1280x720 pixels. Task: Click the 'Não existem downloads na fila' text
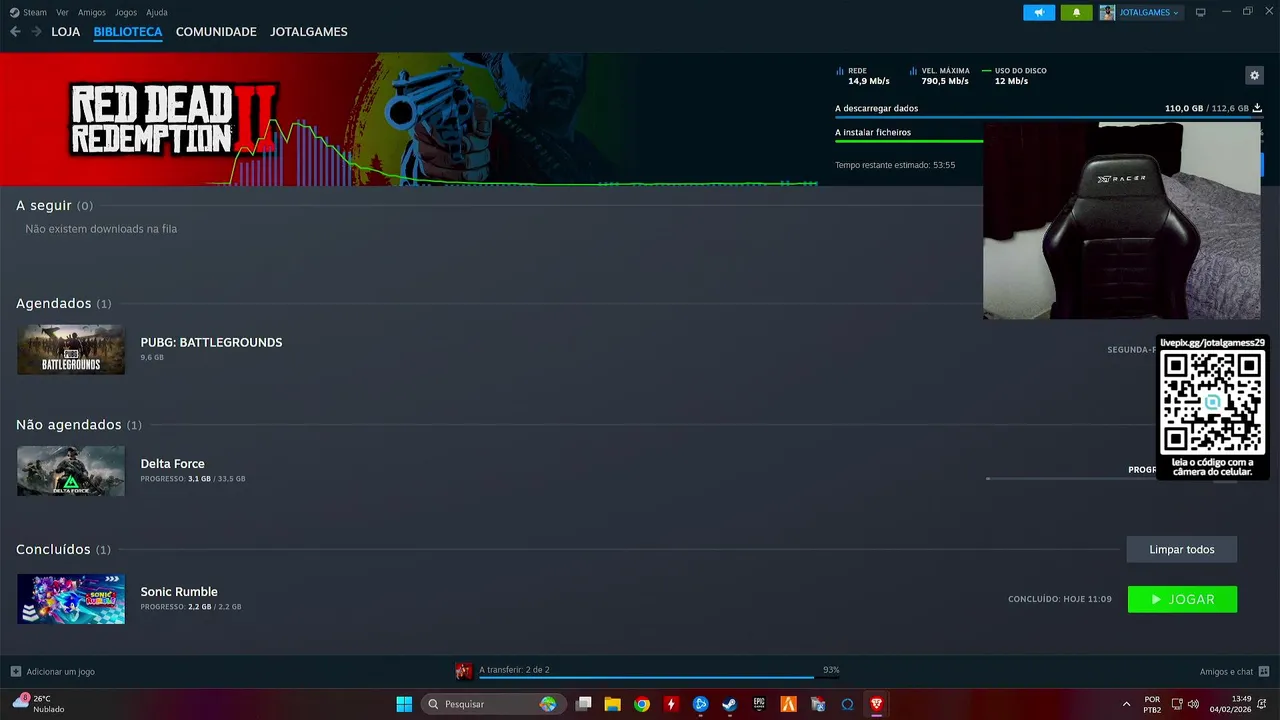101,229
